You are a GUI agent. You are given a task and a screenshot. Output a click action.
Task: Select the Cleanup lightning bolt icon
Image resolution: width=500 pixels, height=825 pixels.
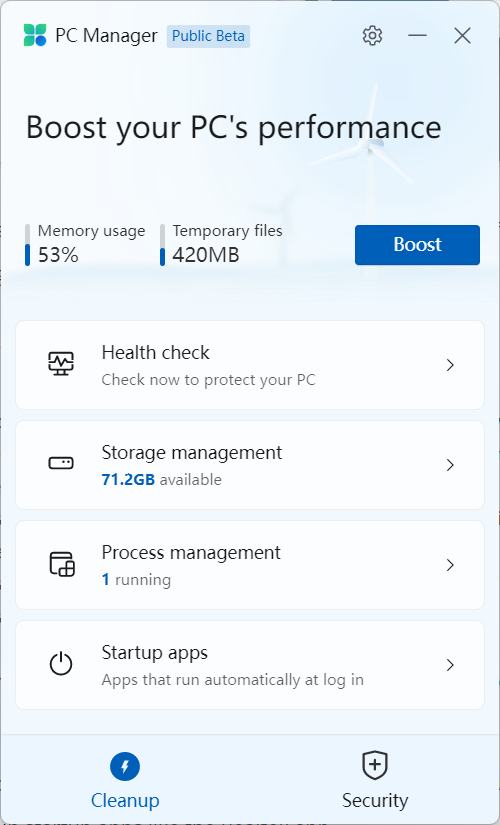pyautogui.click(x=125, y=767)
